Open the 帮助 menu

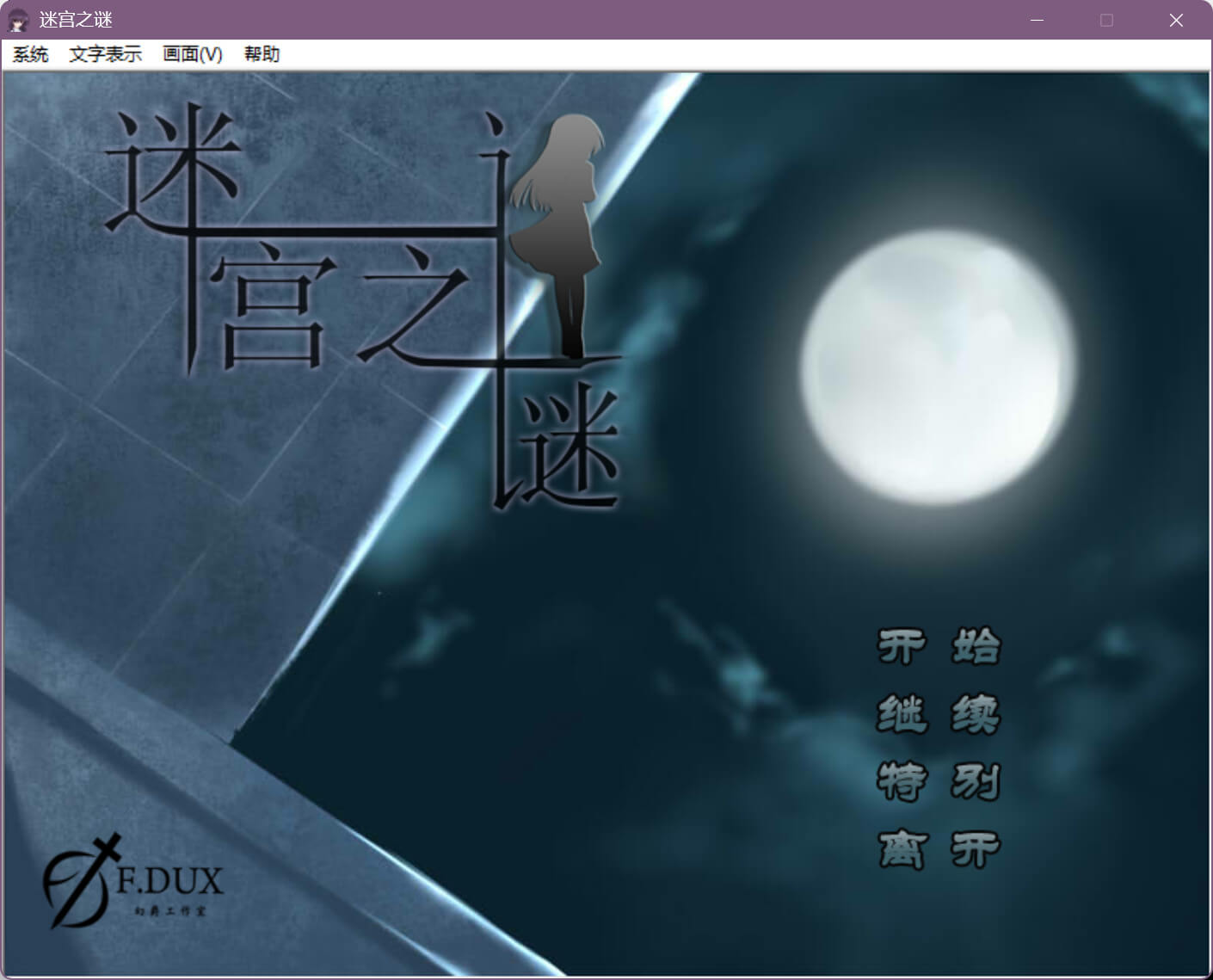(262, 54)
